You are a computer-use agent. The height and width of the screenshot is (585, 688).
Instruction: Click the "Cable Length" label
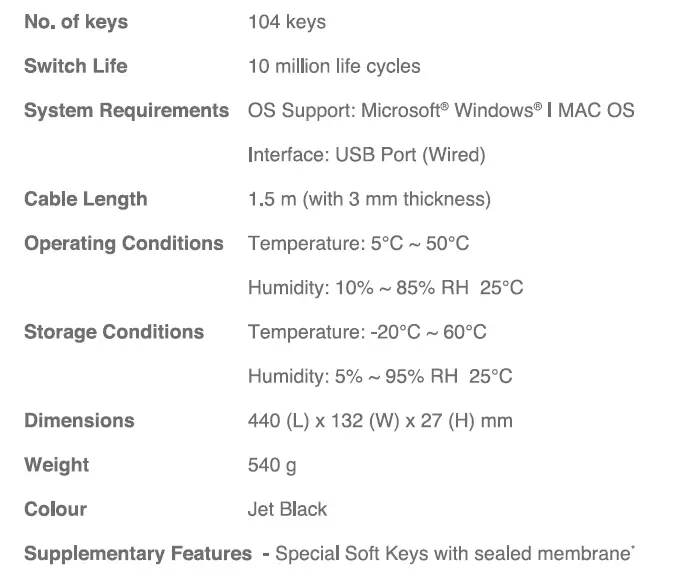[86, 199]
